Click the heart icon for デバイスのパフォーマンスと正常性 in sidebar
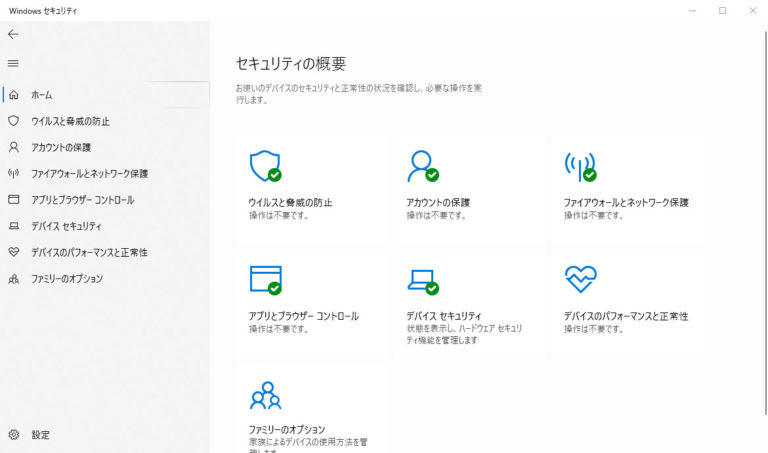 [x=13, y=253]
